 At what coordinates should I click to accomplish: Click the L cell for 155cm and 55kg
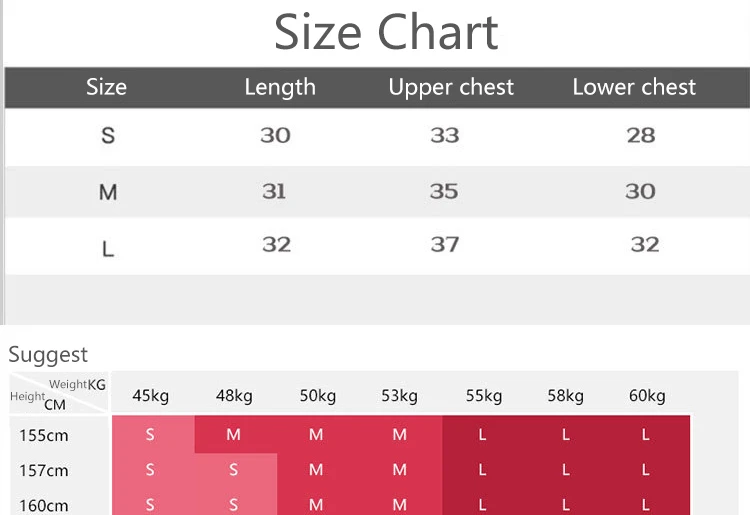[482, 435]
